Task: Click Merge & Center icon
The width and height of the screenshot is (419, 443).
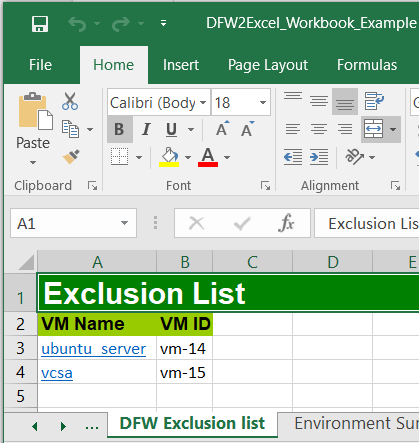Action: pyautogui.click(x=373, y=129)
